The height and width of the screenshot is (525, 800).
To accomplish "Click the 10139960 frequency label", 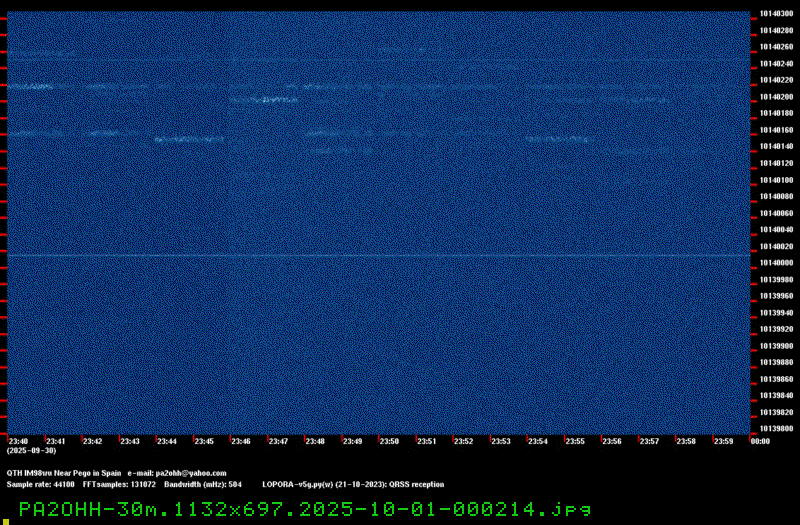I will pos(776,296).
